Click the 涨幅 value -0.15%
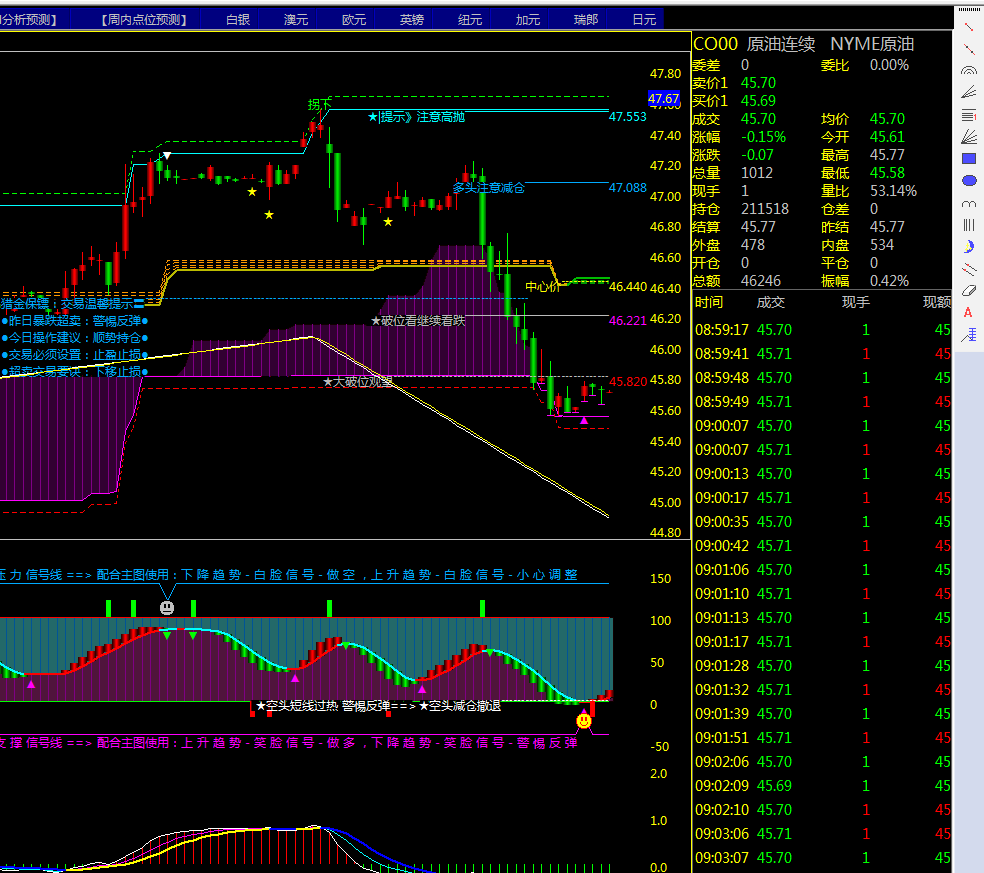 coord(763,137)
